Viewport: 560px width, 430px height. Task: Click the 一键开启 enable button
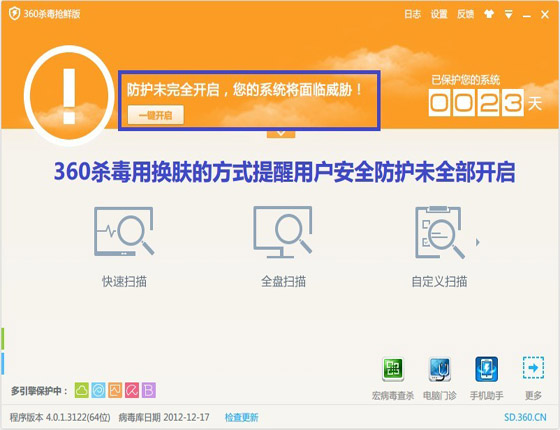point(156,115)
